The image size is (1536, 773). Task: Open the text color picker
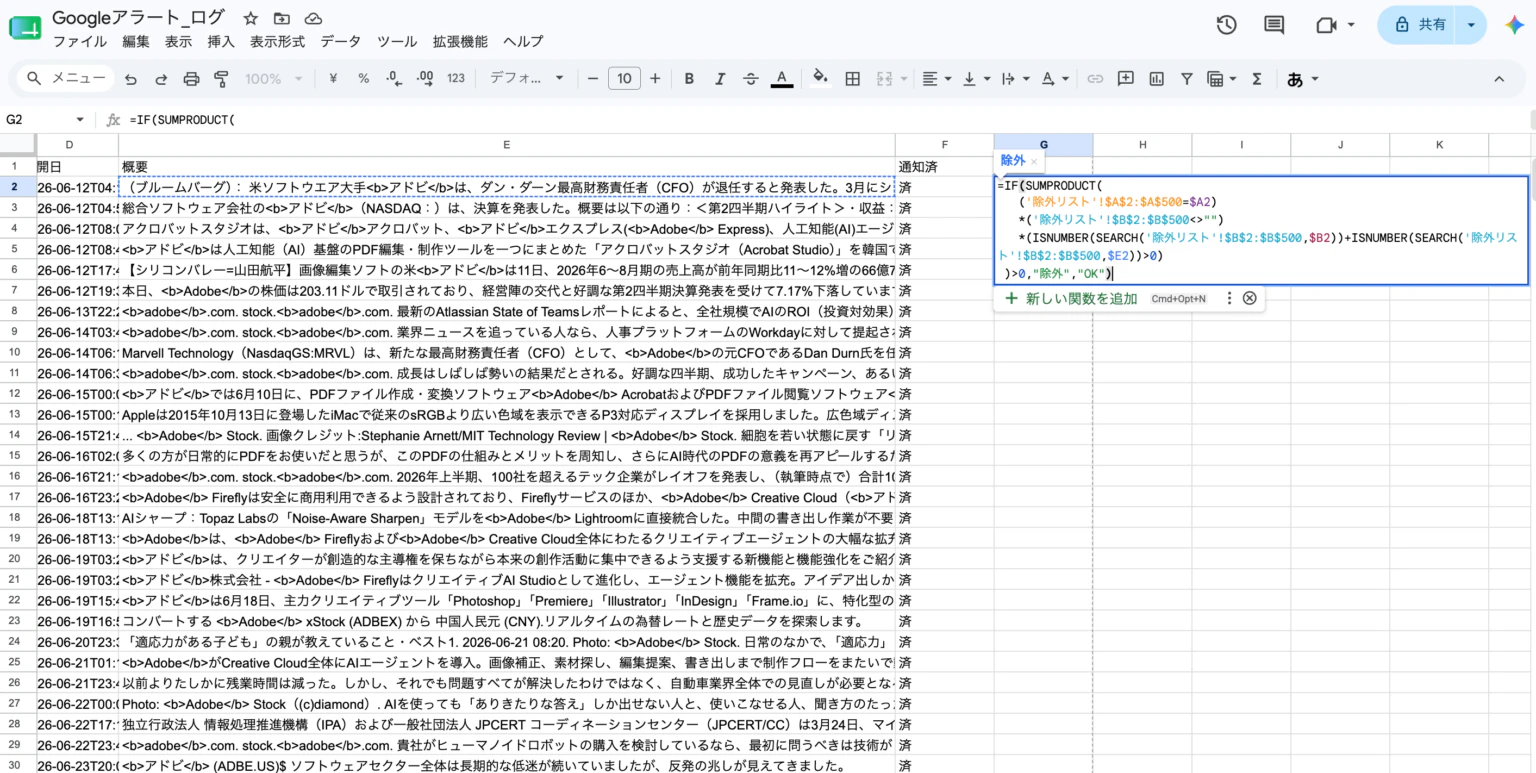point(782,78)
